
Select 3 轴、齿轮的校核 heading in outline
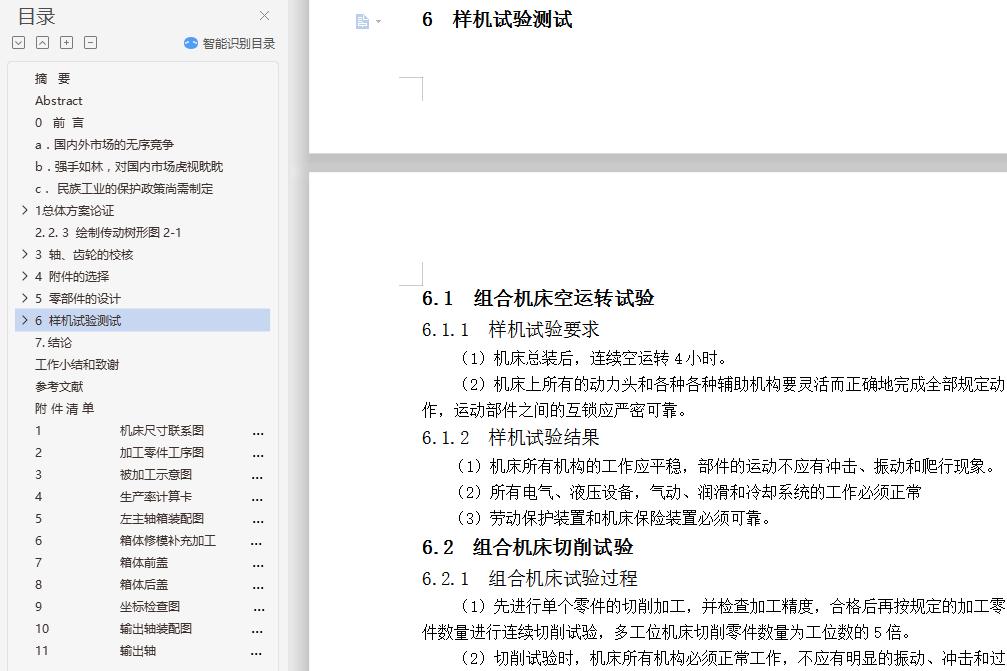[83, 255]
